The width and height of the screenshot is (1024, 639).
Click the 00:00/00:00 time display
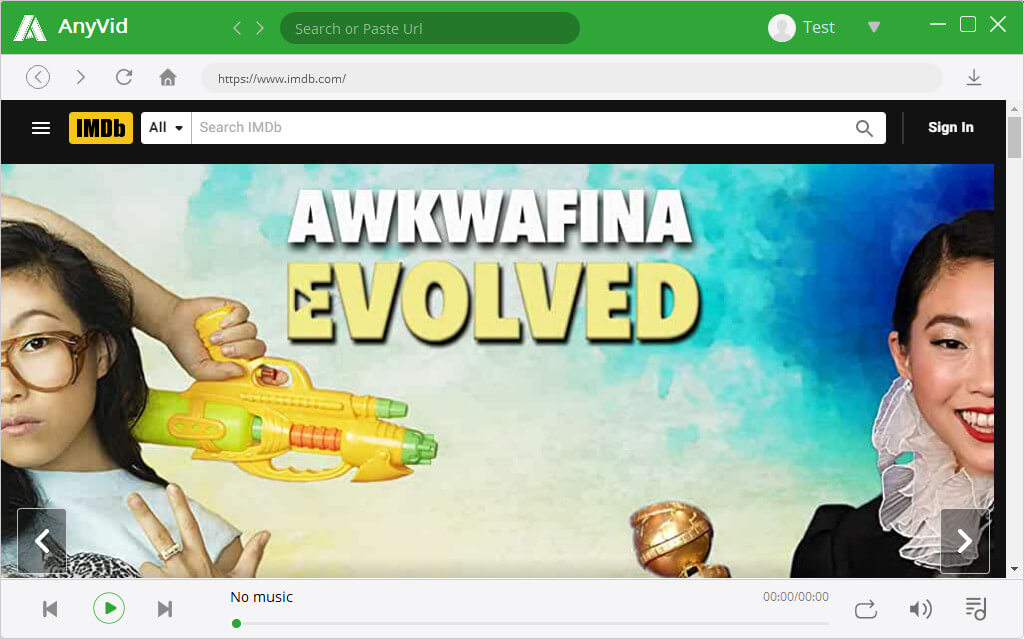click(795, 597)
